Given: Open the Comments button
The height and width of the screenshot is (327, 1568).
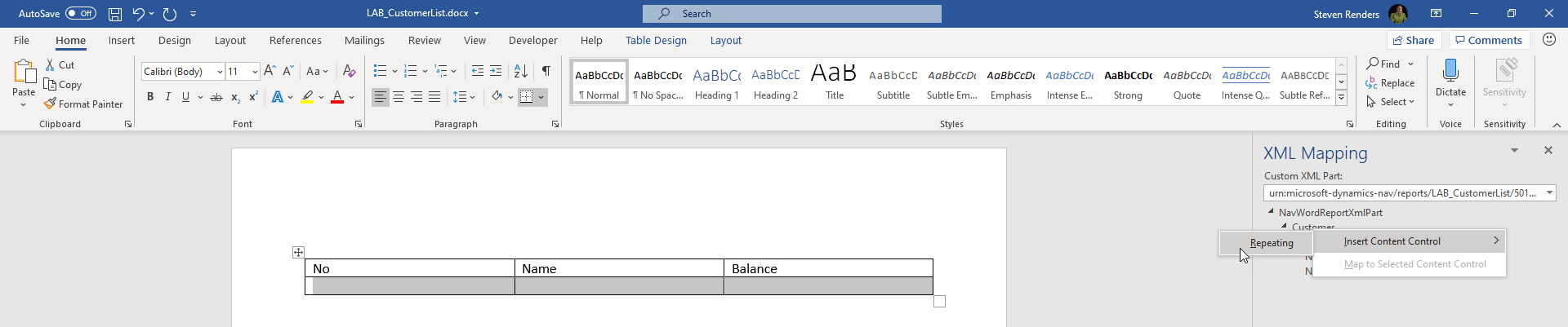Looking at the screenshot, I should (x=1488, y=41).
